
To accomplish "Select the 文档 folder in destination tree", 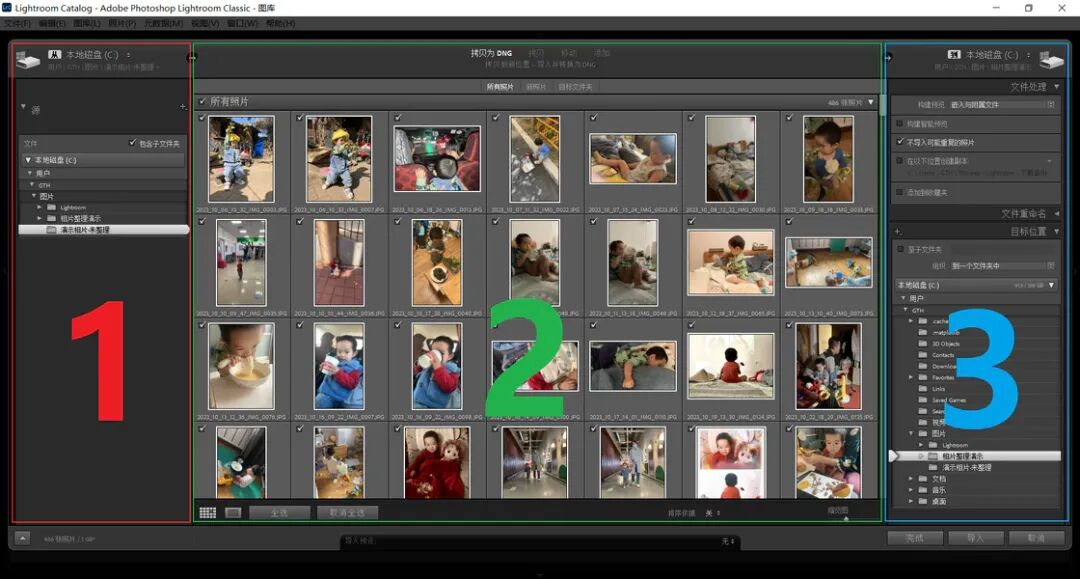I will [x=939, y=478].
